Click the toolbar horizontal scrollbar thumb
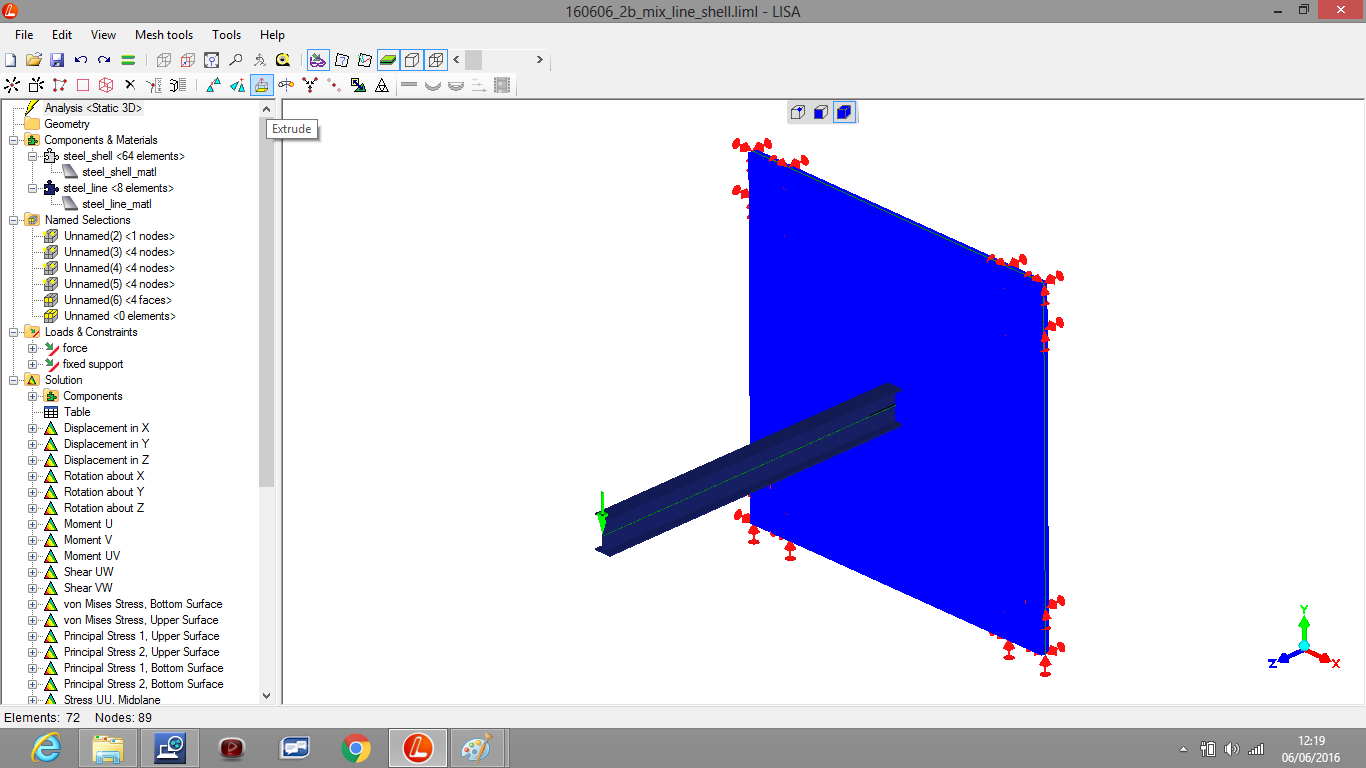The width and height of the screenshot is (1366, 768). (x=474, y=60)
